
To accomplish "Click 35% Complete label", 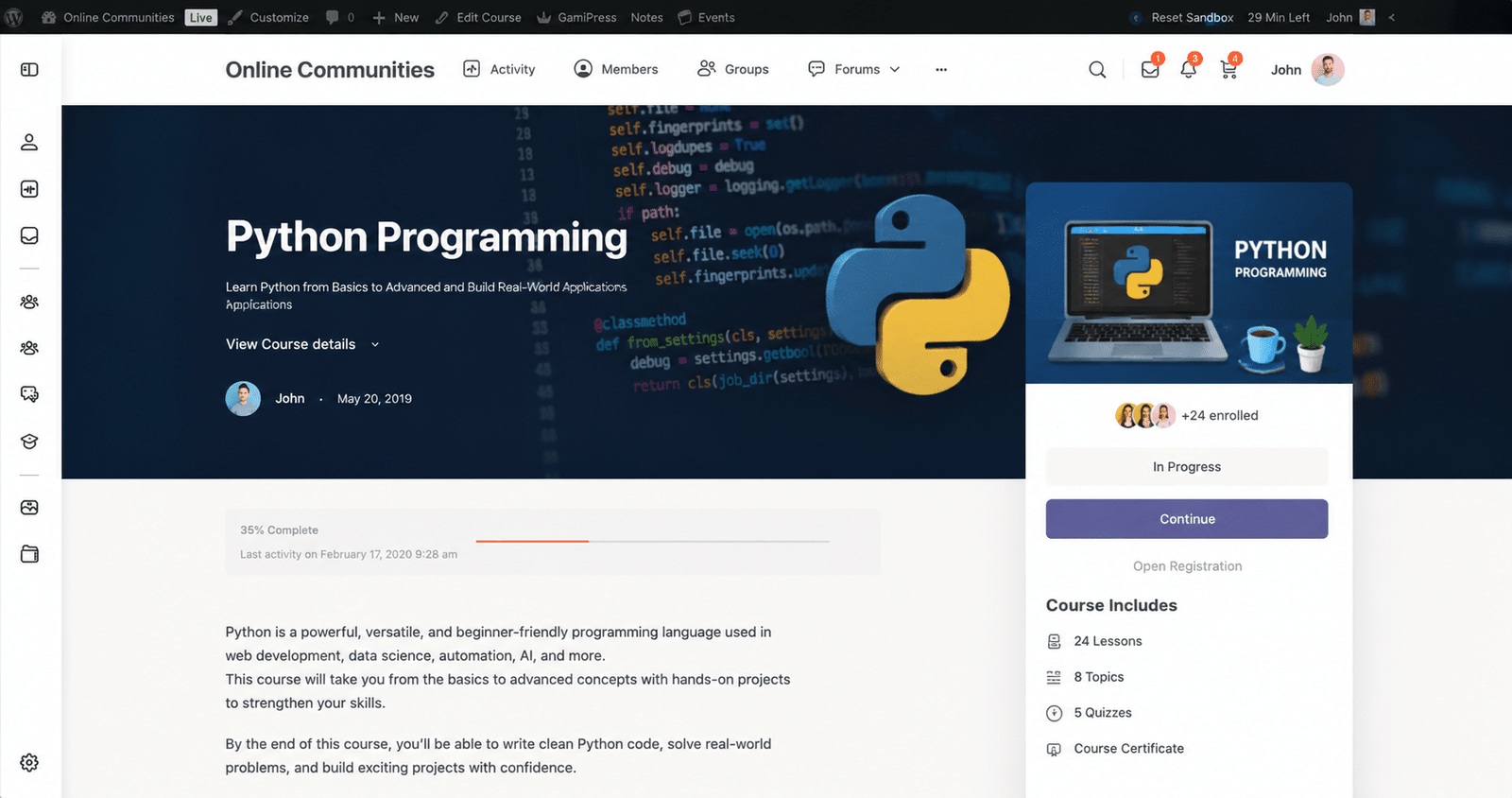I will 279,530.
